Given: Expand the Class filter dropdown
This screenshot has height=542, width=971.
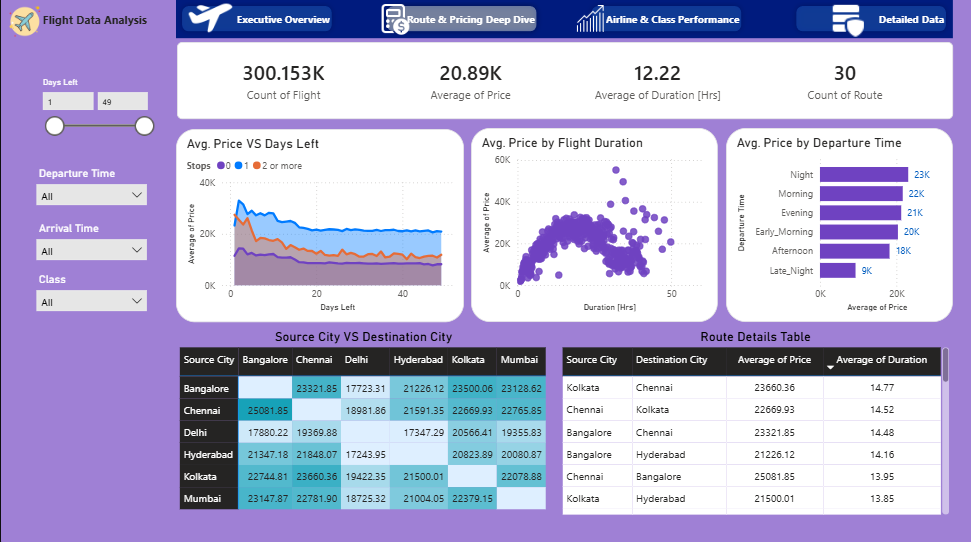Looking at the screenshot, I should point(92,301).
